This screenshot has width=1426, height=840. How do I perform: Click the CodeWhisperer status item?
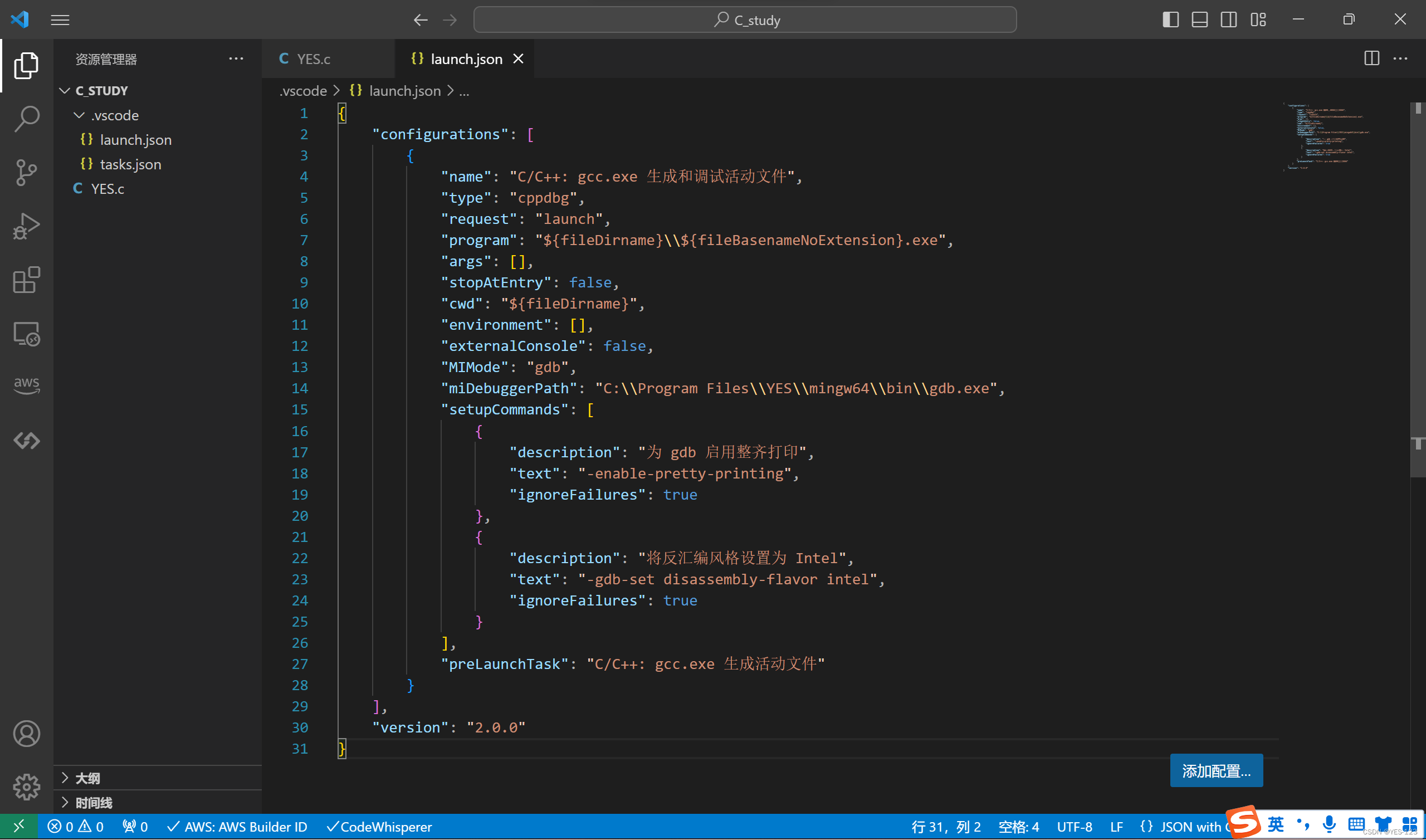point(379,827)
